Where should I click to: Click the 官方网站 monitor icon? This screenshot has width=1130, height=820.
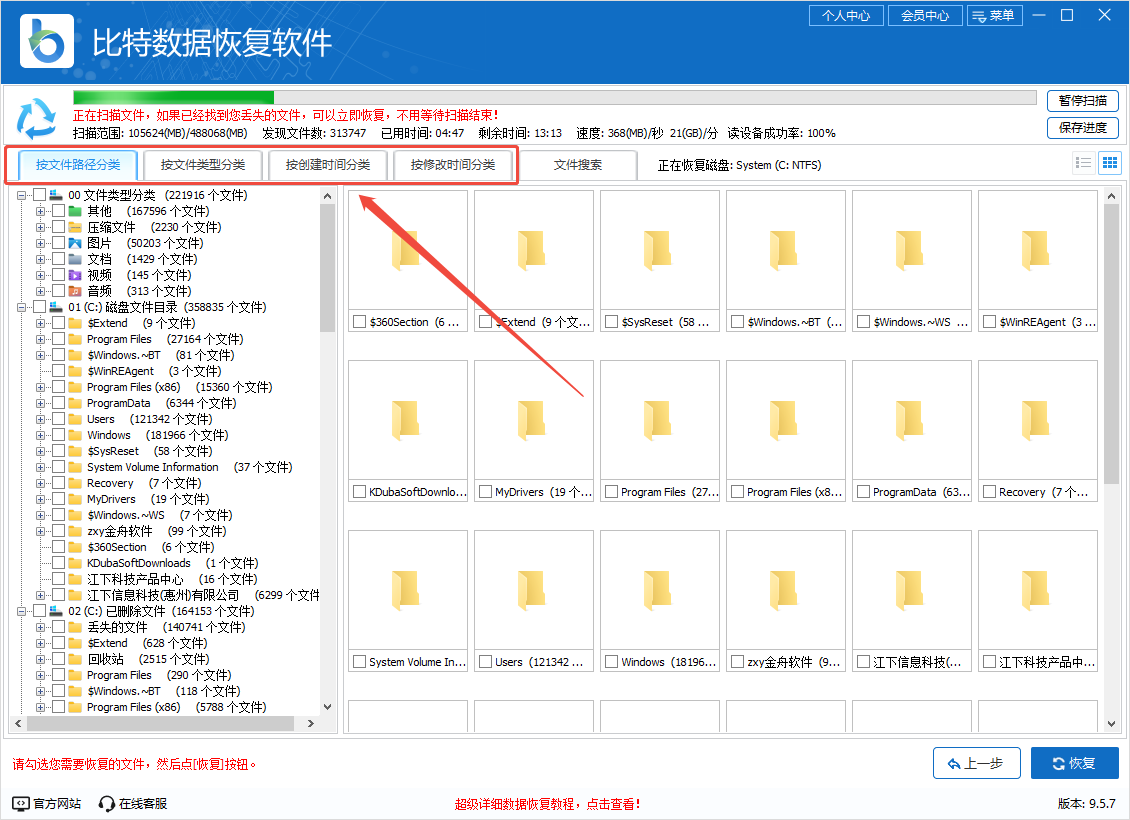pyautogui.click(x=21, y=803)
